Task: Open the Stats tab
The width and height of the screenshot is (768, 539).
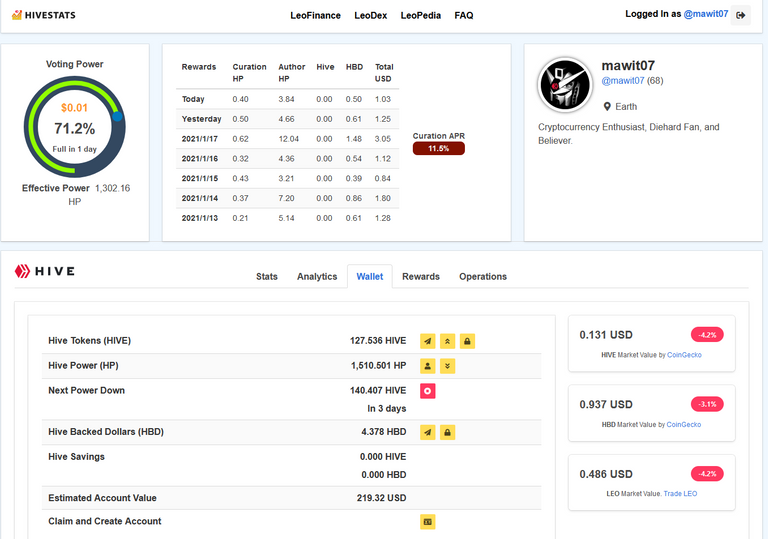Action: pyautogui.click(x=267, y=276)
